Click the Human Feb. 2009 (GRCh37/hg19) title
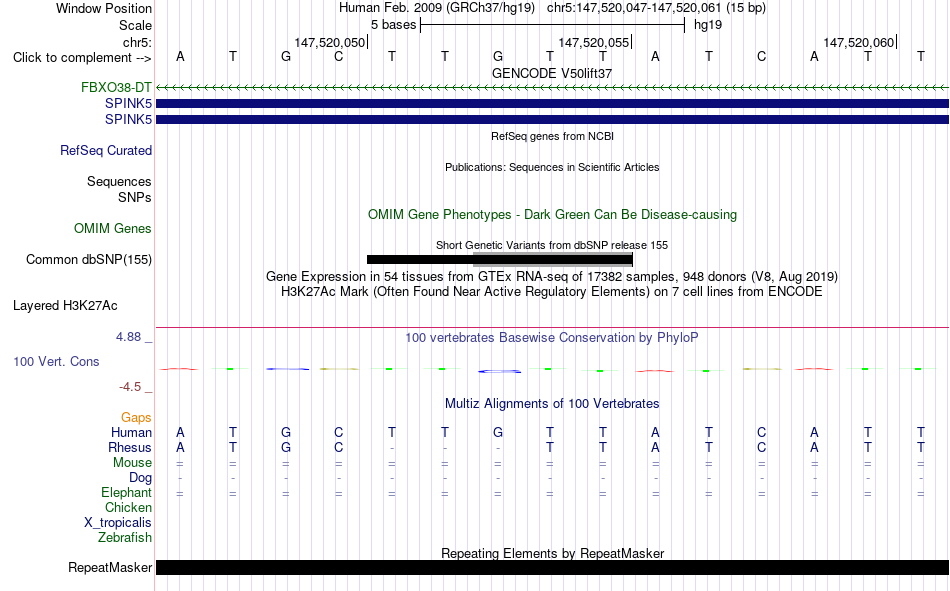 point(437,8)
